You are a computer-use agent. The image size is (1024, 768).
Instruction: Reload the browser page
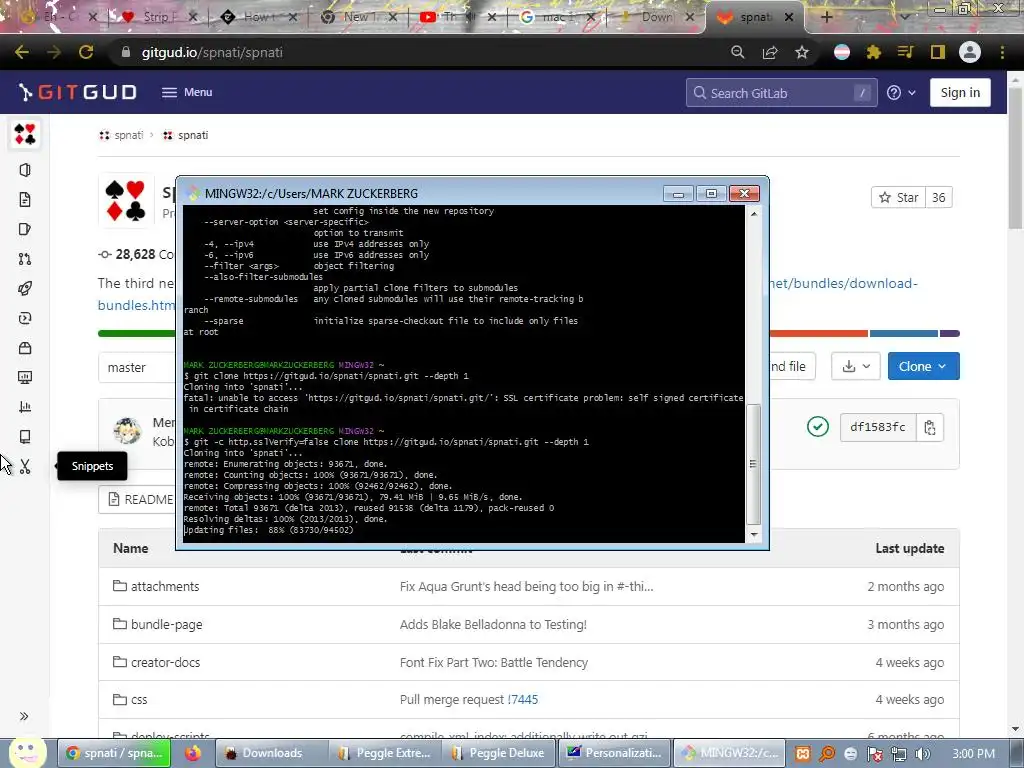tap(86, 52)
